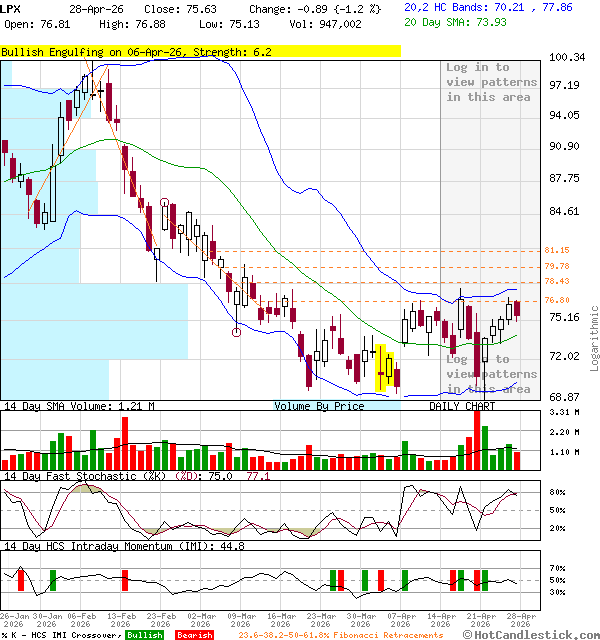Click the Volume By Price label
The height and width of the screenshot is (640, 600).
320,406
